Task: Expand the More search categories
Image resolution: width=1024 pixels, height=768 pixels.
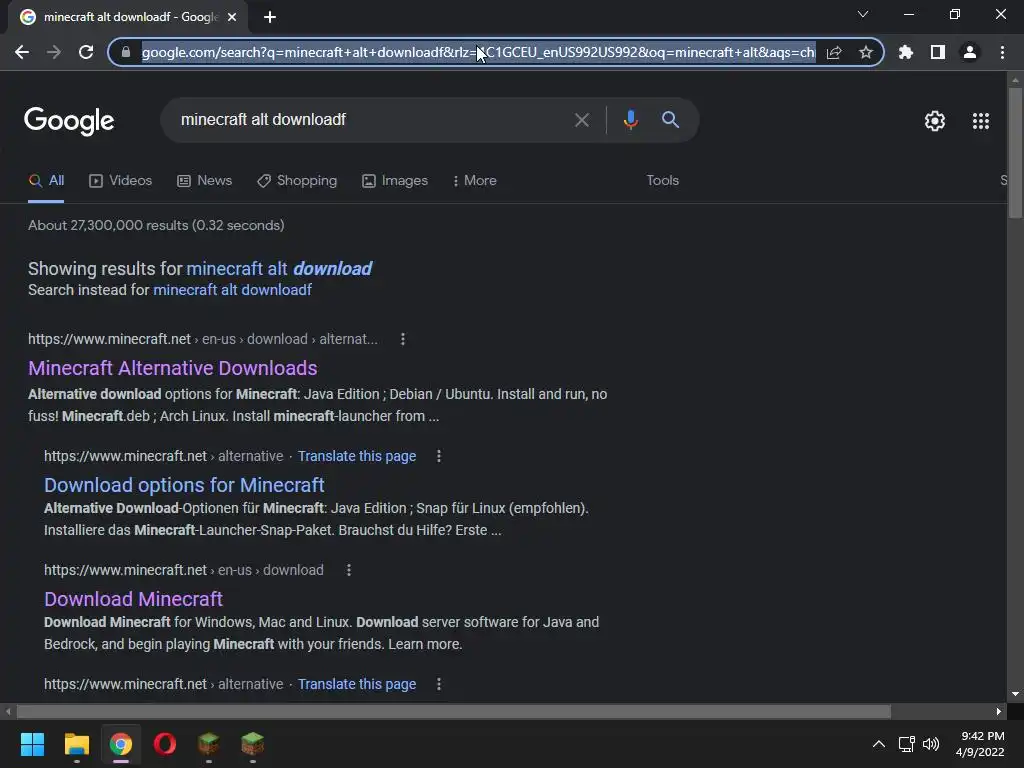Action: tap(475, 181)
